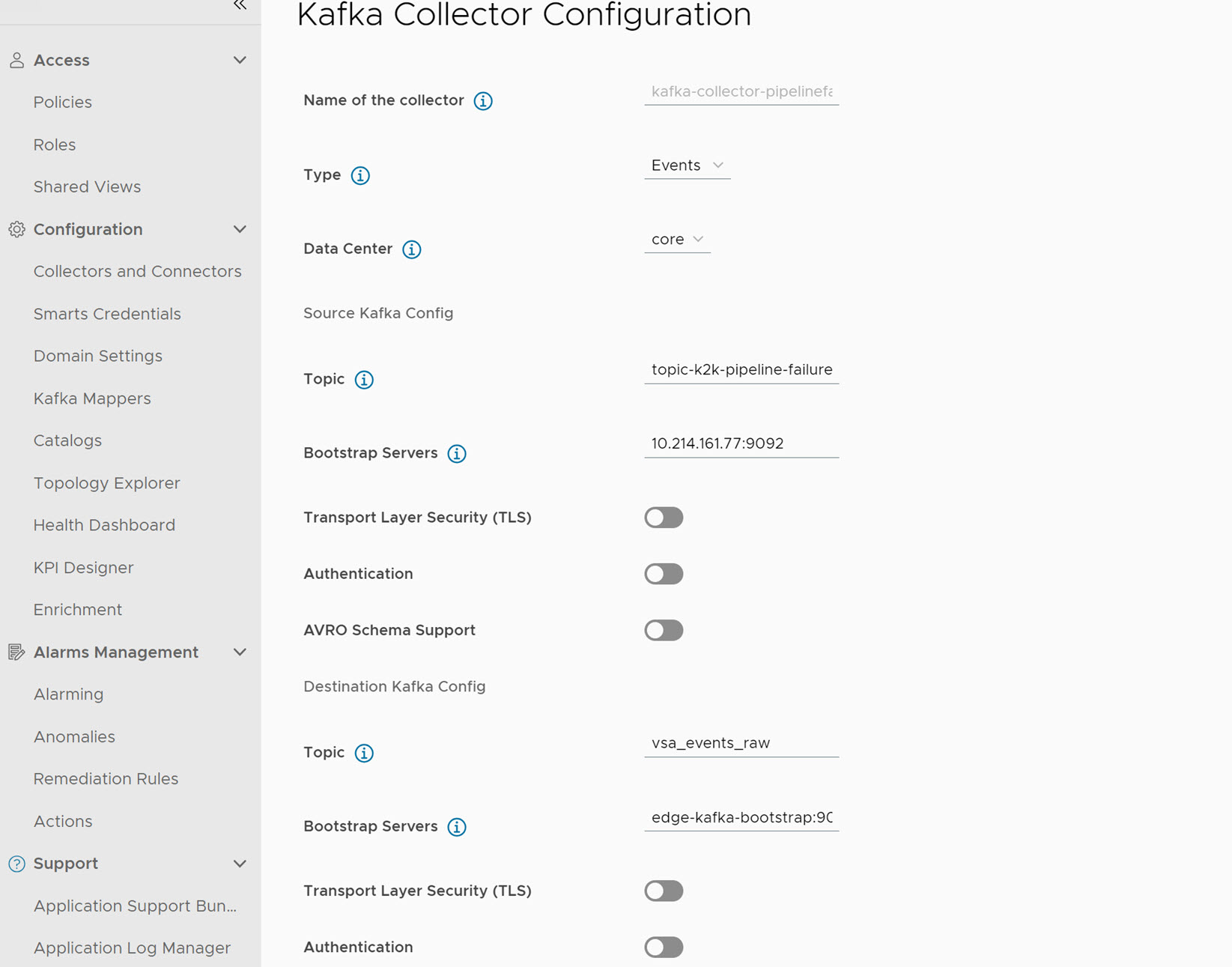Viewport: 1232px width, 967px height.
Task: Show info for Destination Bootstrap Servers
Action: coord(457,827)
